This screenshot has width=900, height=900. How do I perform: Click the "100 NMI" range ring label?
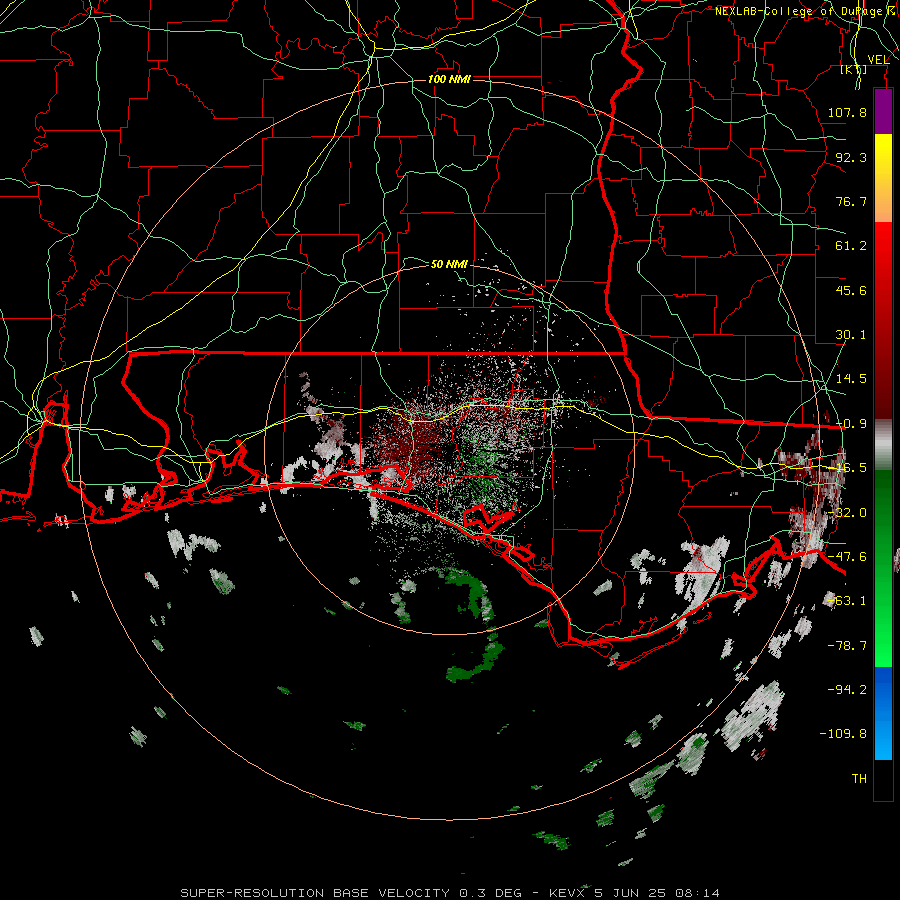coord(449,79)
